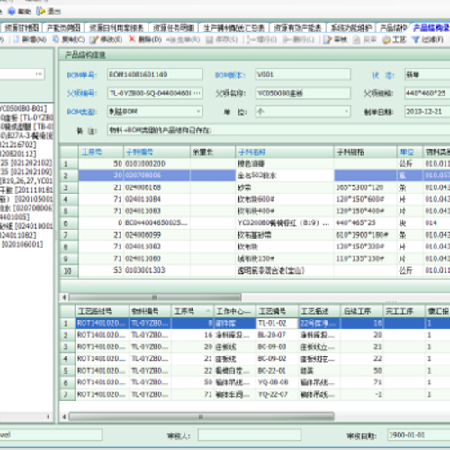The width and height of the screenshot is (450, 450).
Task: Click the 工艺 routing icon in toolbar
Action: pos(387,40)
